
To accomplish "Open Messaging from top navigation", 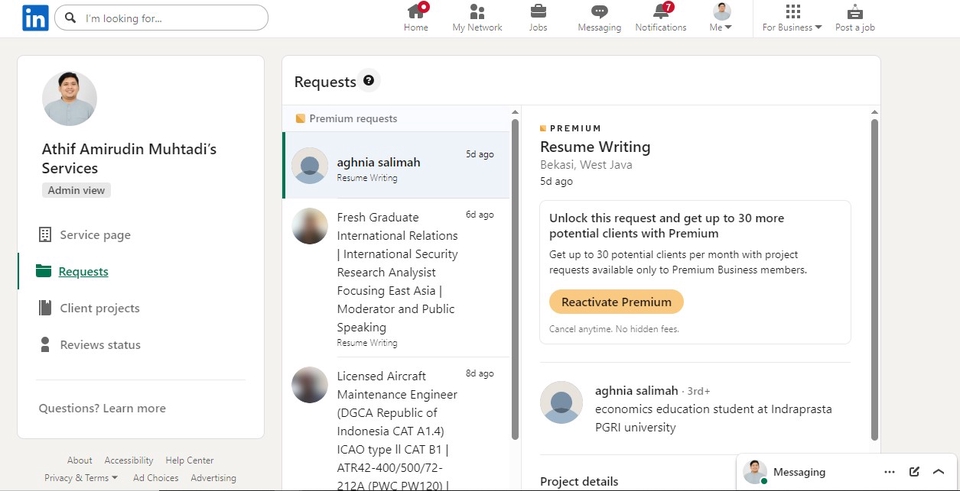I will click(x=599, y=18).
